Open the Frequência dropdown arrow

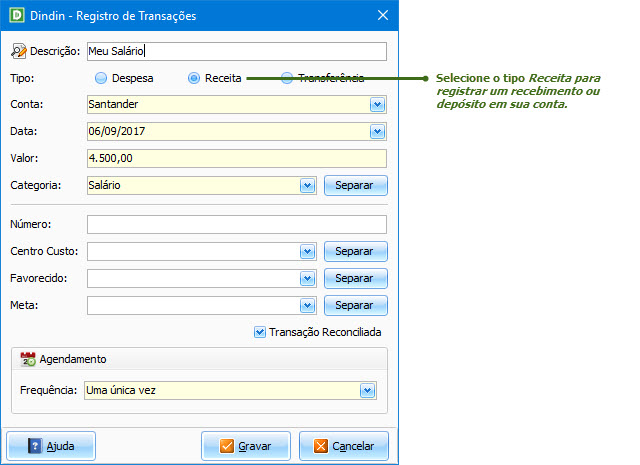point(367,390)
